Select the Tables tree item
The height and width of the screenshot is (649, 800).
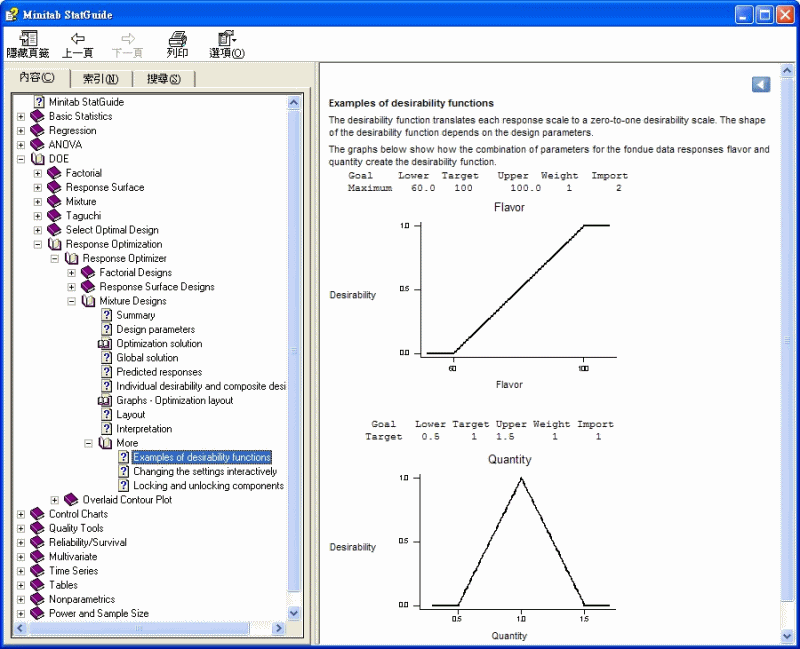(x=63, y=585)
